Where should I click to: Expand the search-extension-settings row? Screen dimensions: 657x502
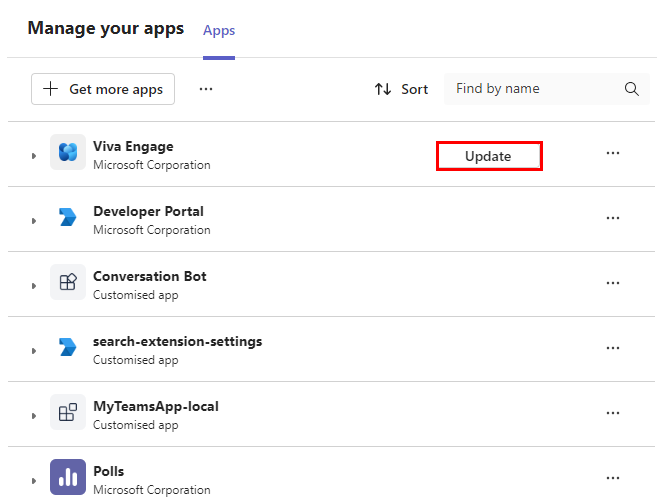point(33,351)
